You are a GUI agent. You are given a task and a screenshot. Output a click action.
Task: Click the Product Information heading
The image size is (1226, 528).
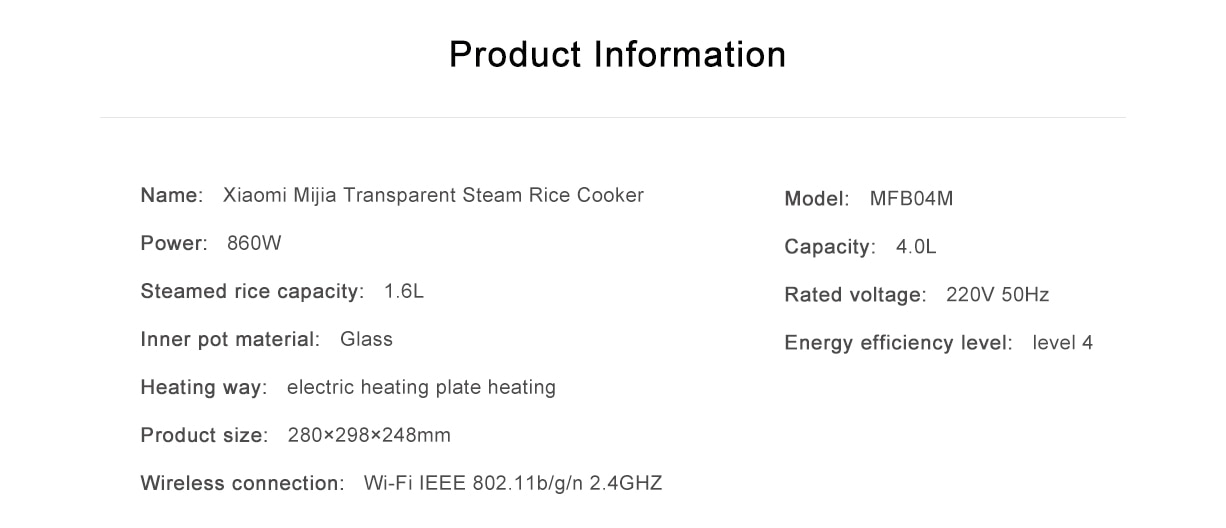pyautogui.click(x=617, y=54)
